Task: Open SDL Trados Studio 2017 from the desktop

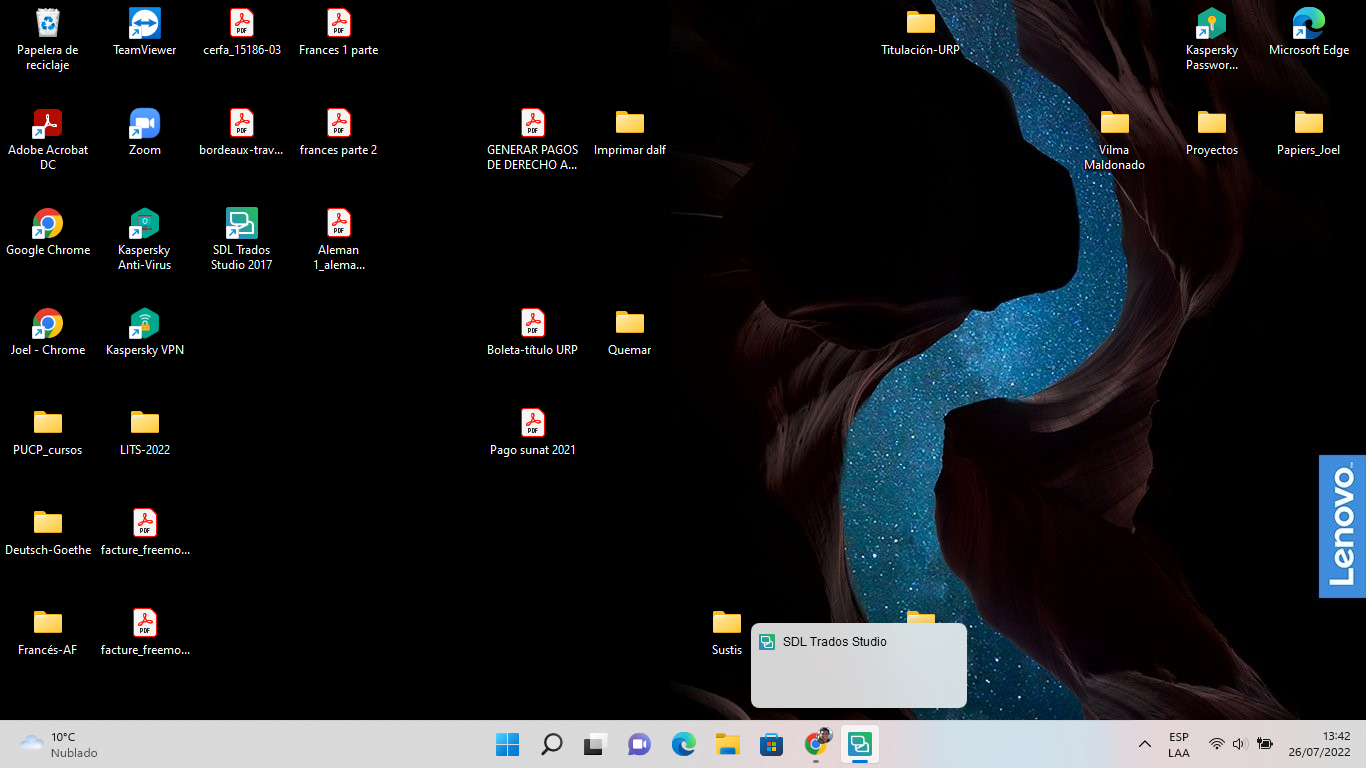Action: pos(240,224)
